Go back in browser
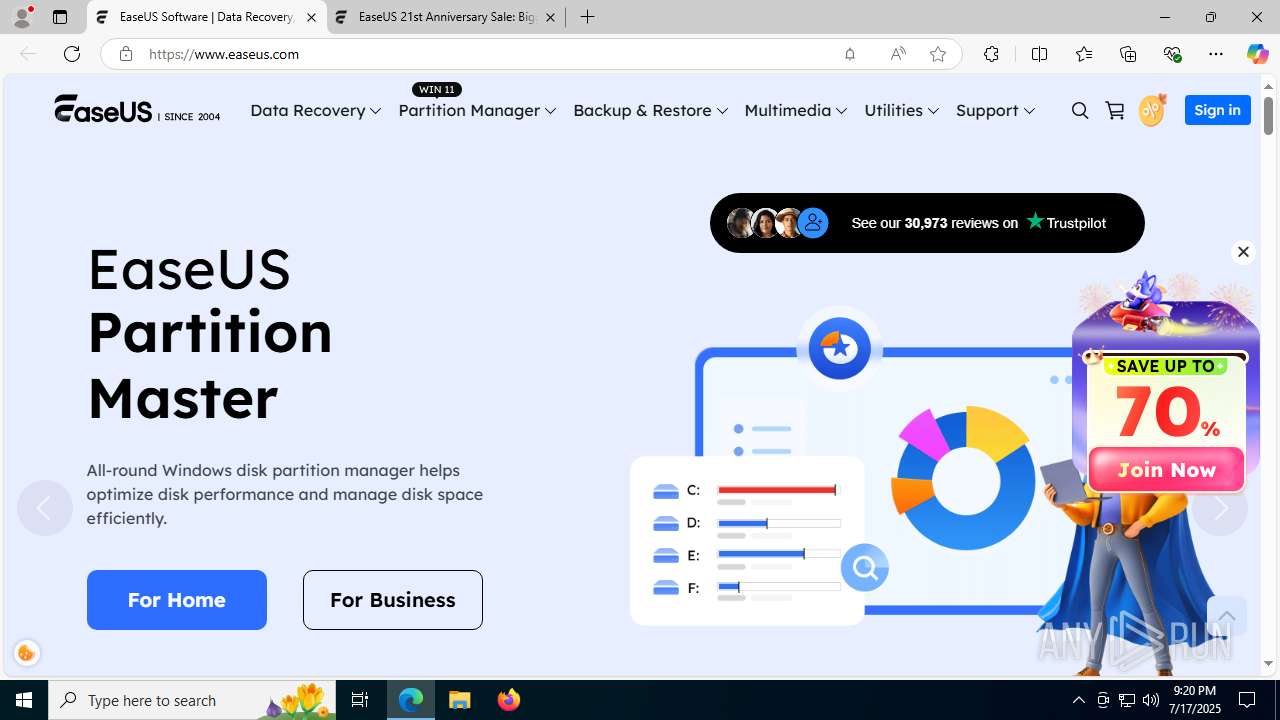 pos(28,54)
